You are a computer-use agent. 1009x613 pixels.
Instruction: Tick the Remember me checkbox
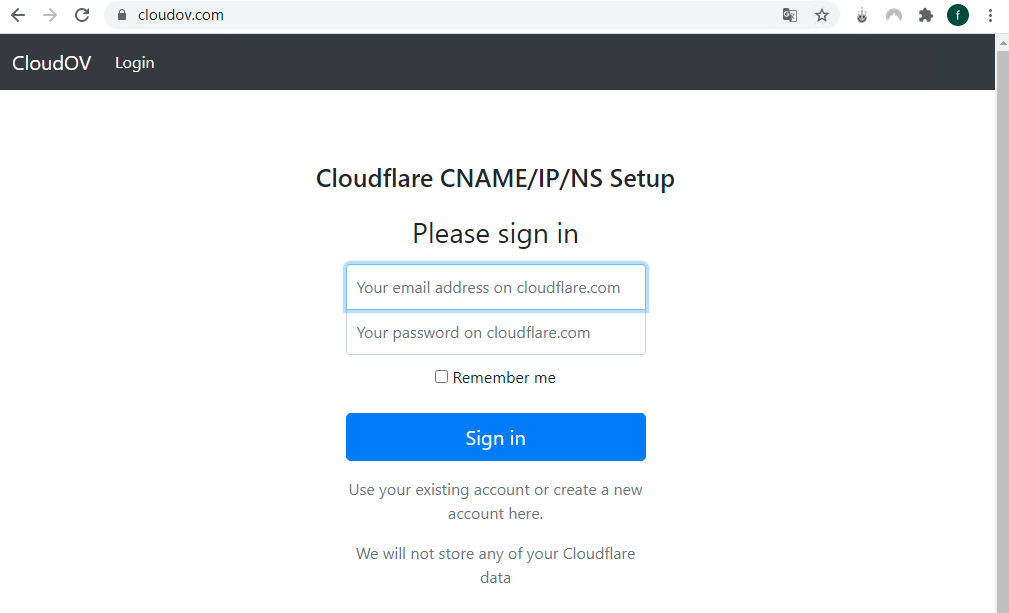(x=441, y=377)
